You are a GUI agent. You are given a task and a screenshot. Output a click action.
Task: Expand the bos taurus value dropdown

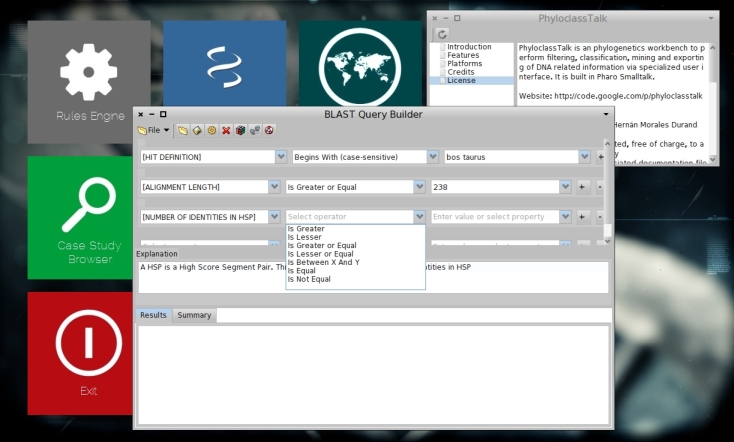(x=585, y=157)
